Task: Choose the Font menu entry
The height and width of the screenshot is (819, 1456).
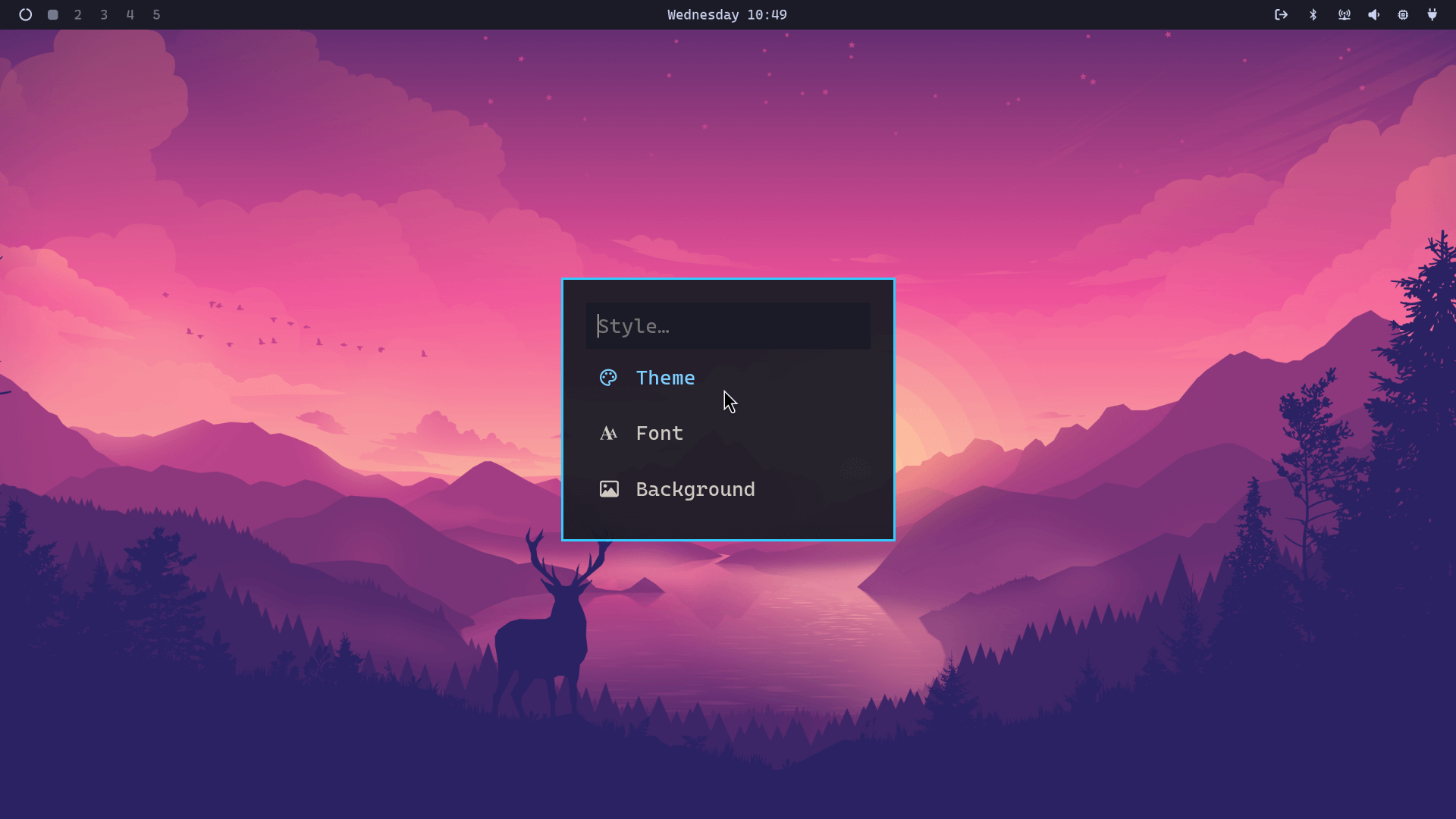Action: (x=659, y=433)
